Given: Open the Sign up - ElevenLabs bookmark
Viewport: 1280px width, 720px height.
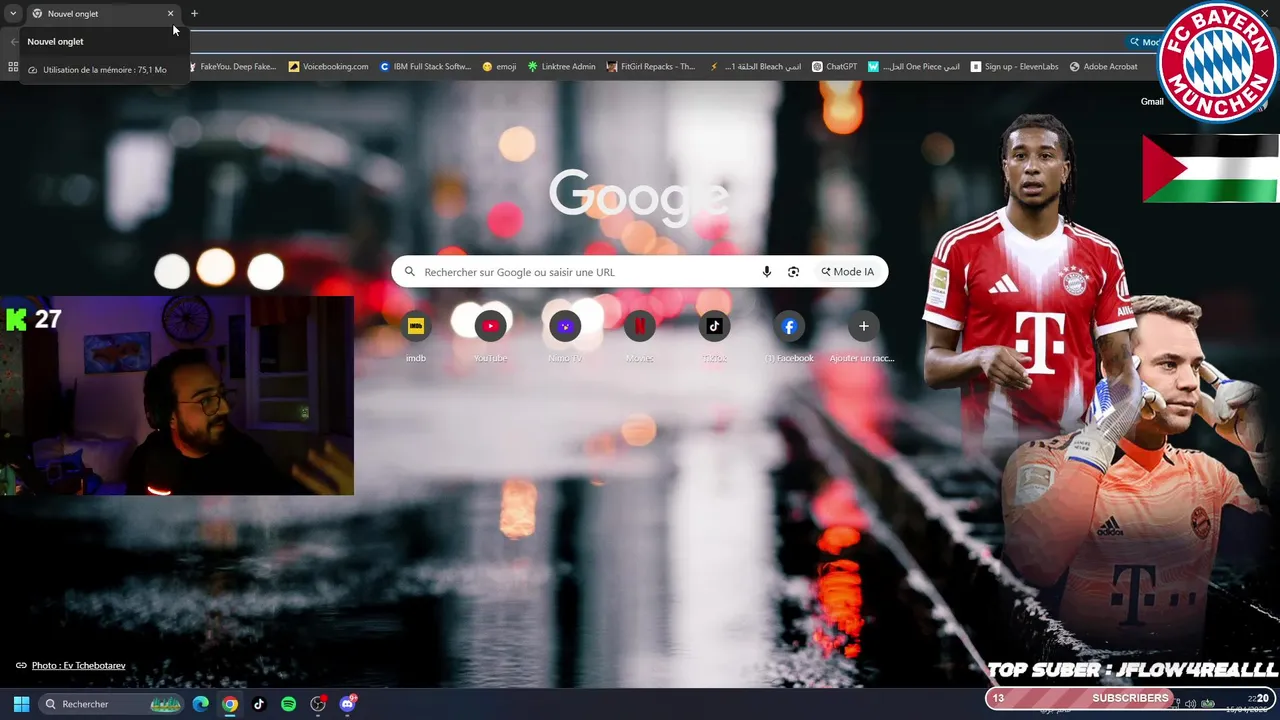Looking at the screenshot, I should [1015, 67].
